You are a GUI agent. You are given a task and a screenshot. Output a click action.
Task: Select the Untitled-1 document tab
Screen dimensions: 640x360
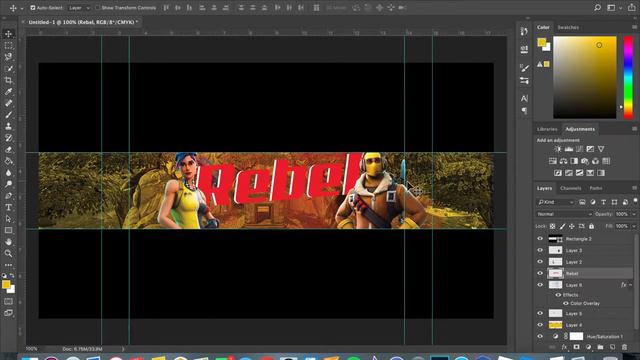point(83,22)
